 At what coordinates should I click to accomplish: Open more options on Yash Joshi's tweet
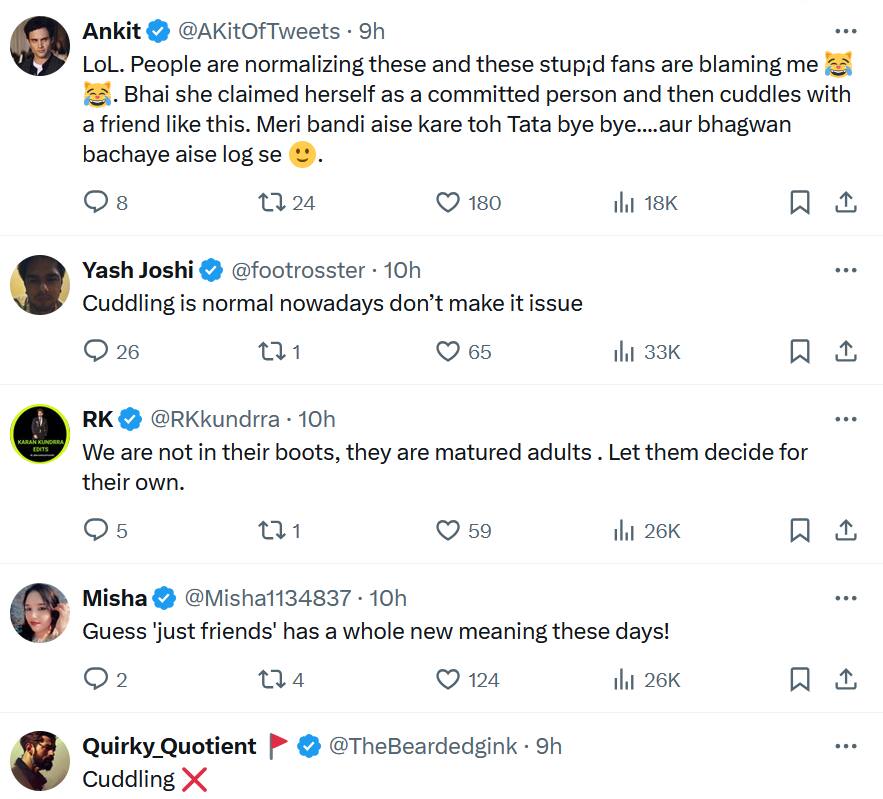[x=845, y=270]
